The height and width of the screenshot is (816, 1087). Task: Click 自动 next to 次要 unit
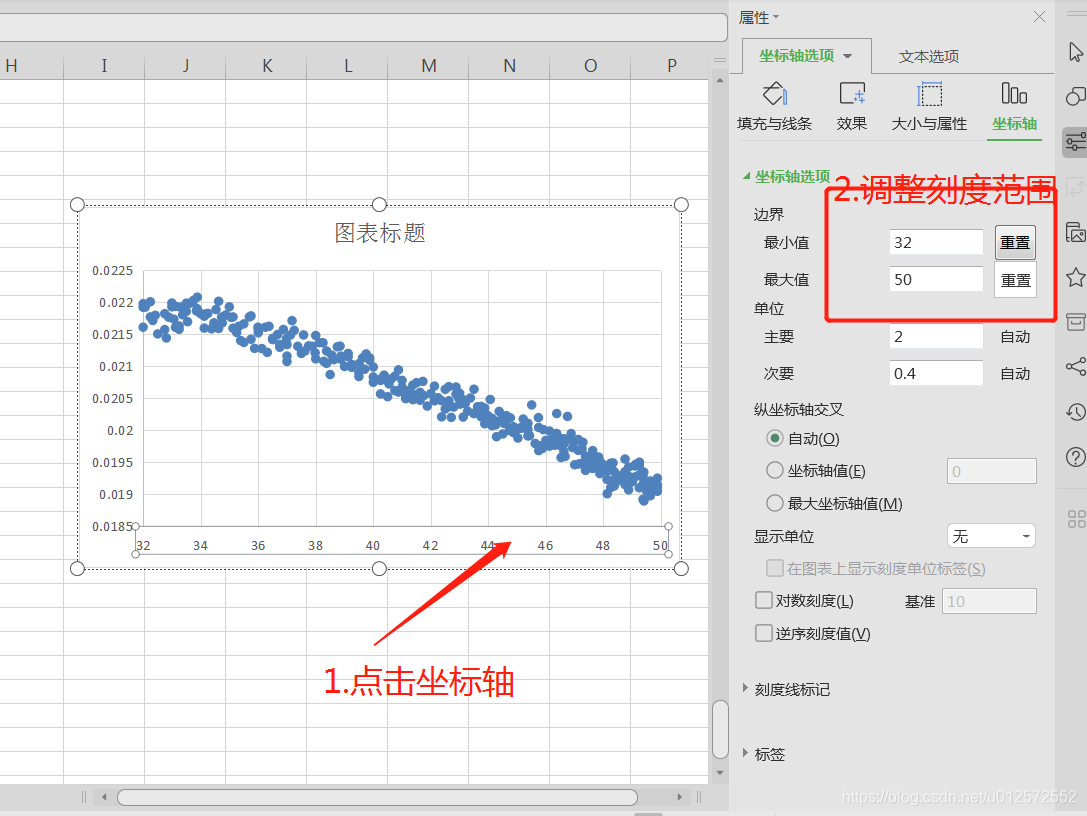(x=1016, y=374)
